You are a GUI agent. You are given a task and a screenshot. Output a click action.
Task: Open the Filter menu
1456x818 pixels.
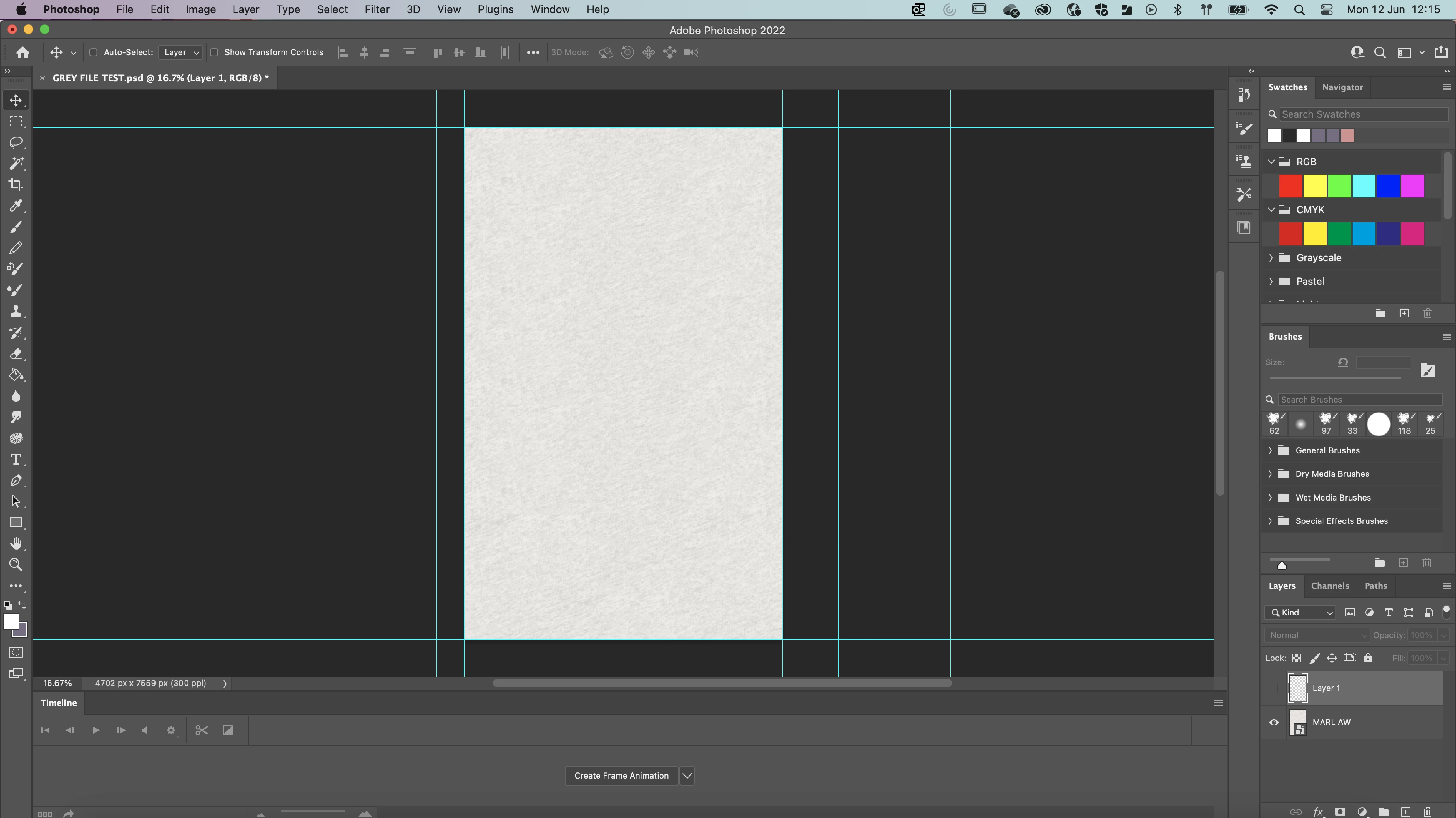376,10
